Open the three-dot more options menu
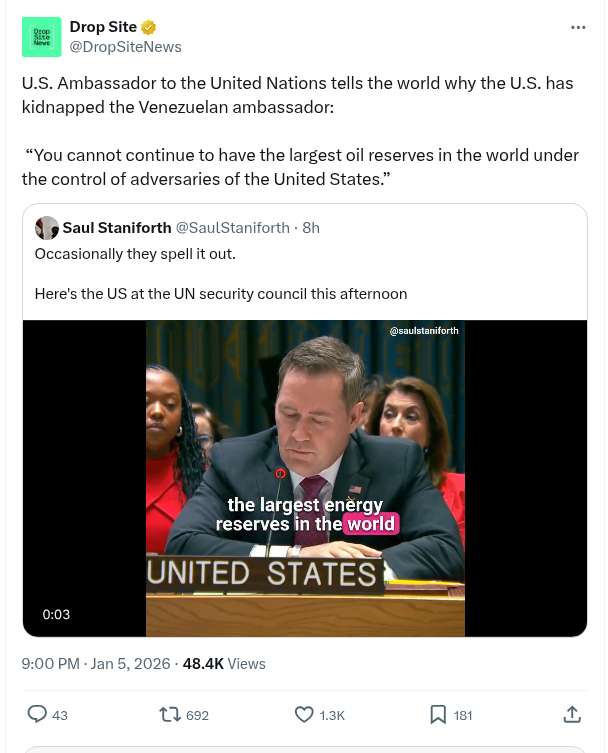This screenshot has height=753, width=608. click(578, 27)
